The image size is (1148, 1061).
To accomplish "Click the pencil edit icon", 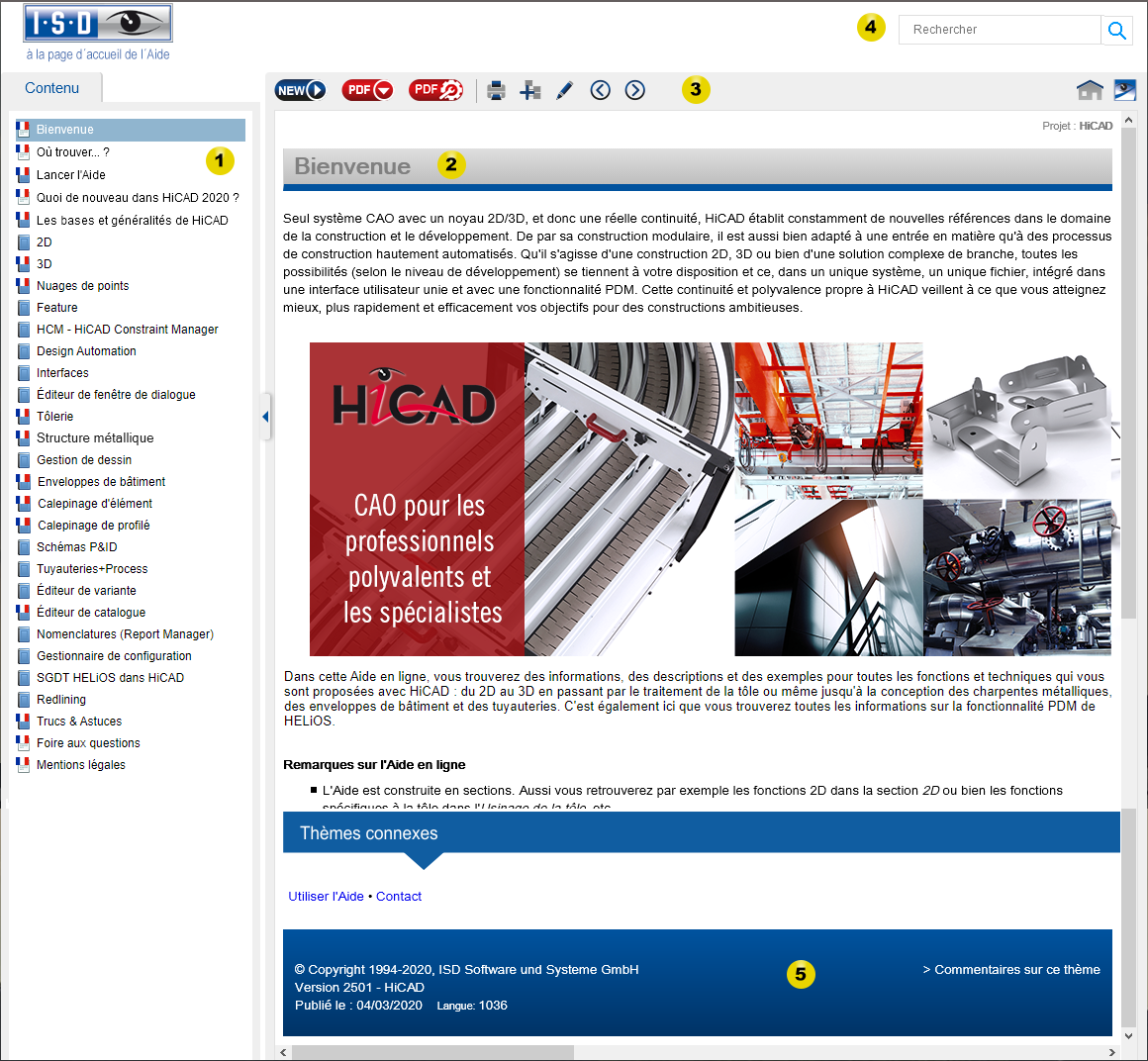I will pos(564,91).
